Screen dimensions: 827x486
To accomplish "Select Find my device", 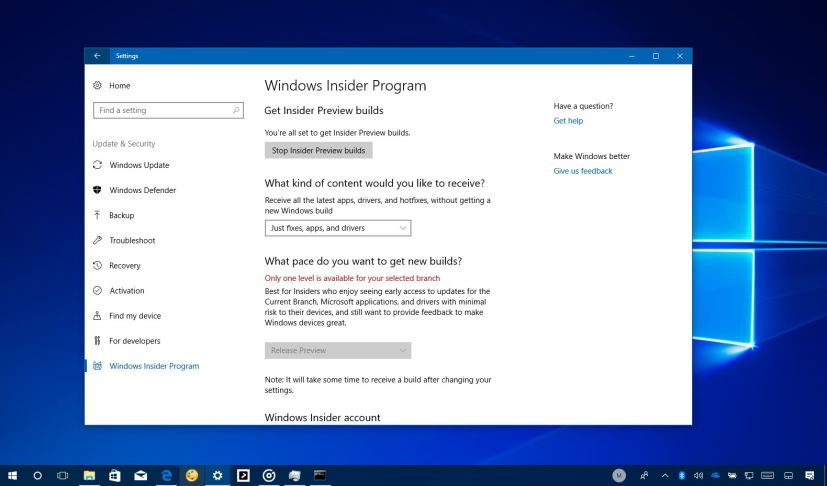I will [x=135, y=316].
